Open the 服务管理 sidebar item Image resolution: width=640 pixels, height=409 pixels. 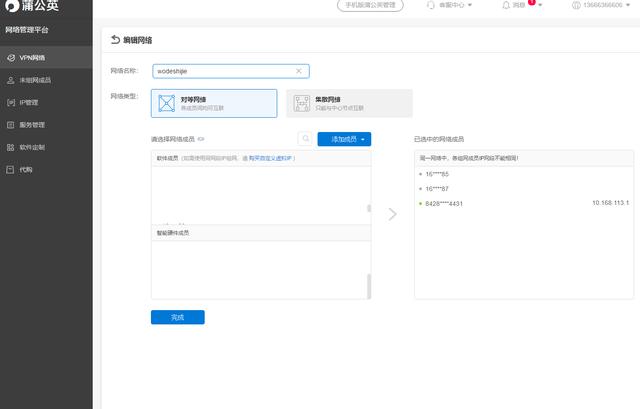pyautogui.click(x=46, y=125)
